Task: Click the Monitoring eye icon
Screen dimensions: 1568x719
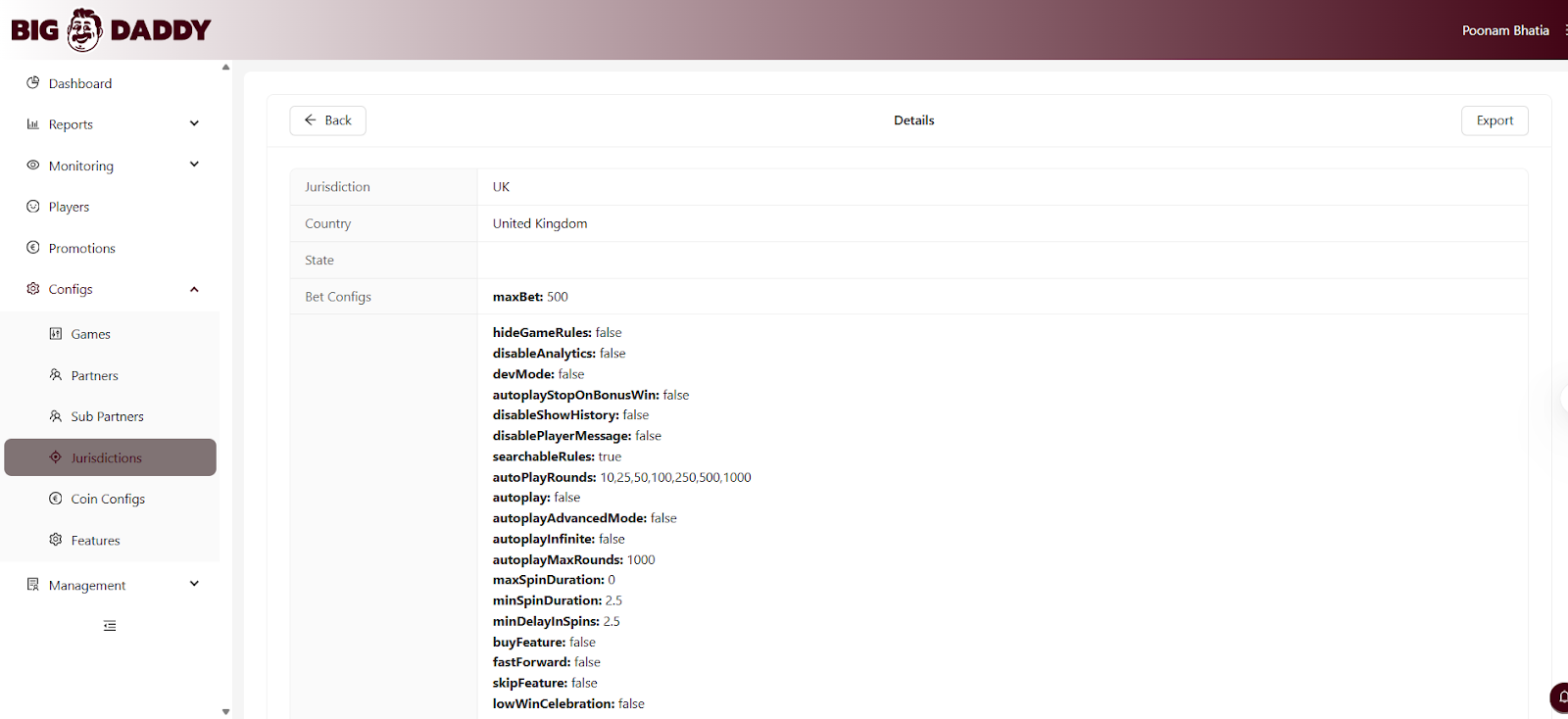Action: pyautogui.click(x=33, y=166)
